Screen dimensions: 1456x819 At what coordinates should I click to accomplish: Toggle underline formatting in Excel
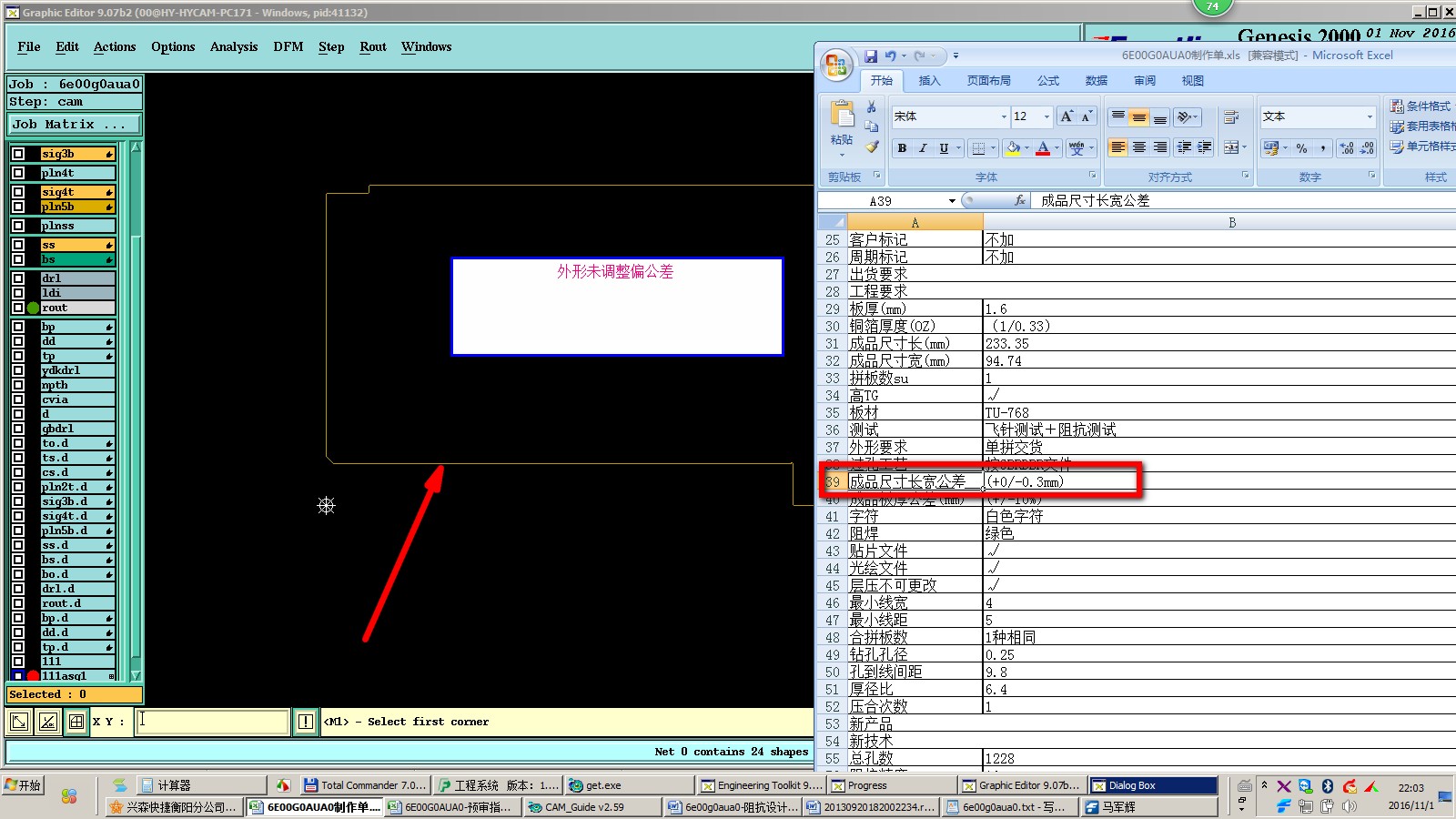pyautogui.click(x=944, y=147)
